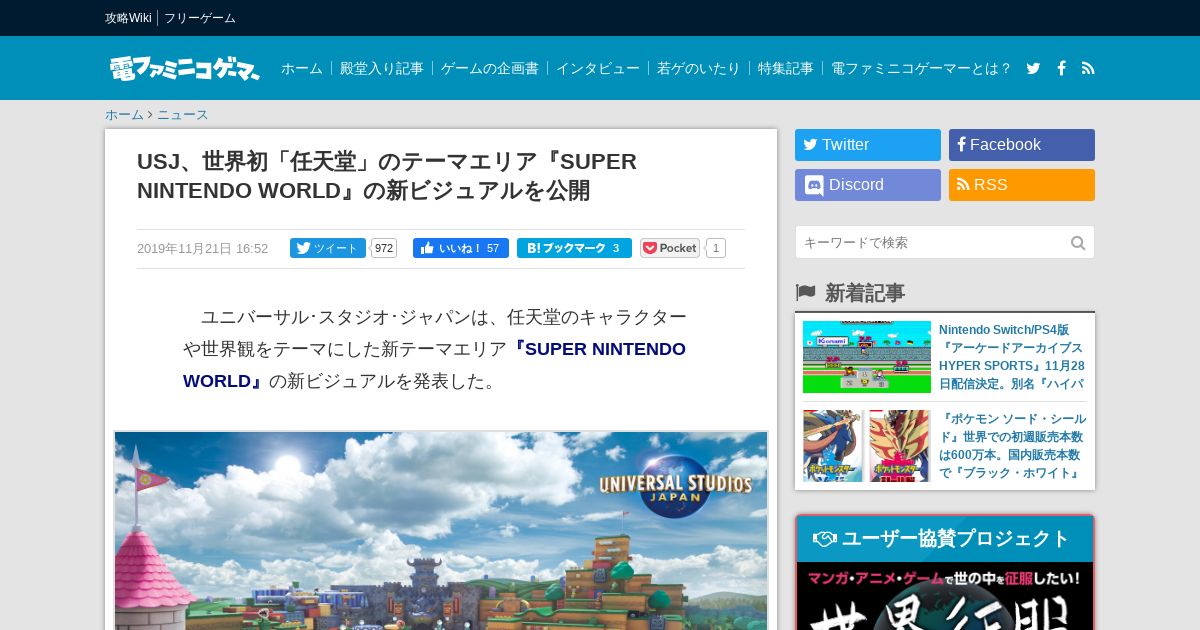This screenshot has height=630, width=1200.
Task: Open 若ゲのいたり menu item
Action: [x=699, y=68]
